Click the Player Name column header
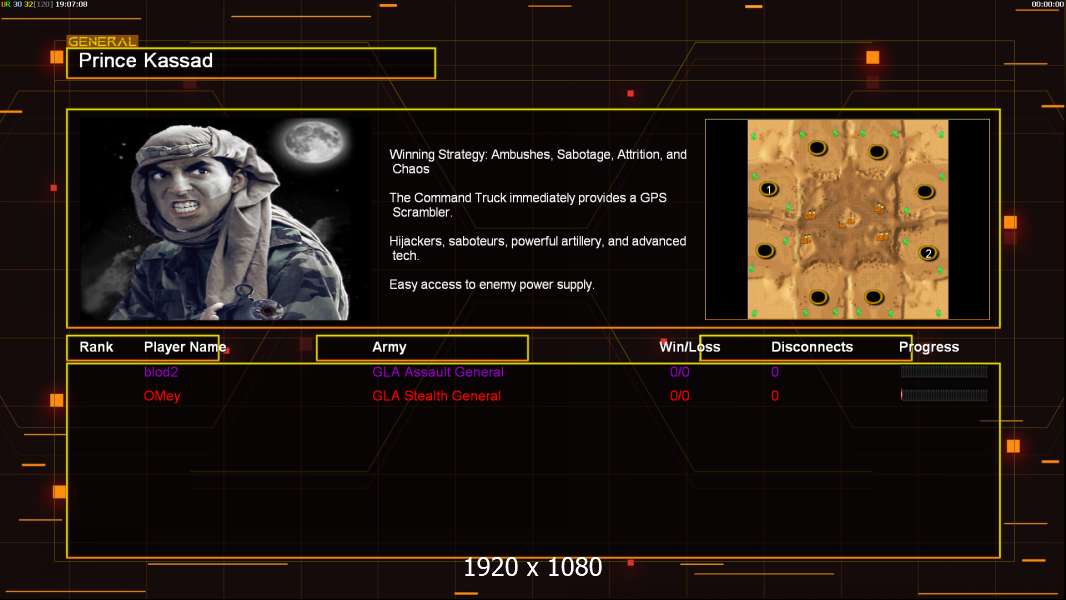This screenshot has height=600, width=1066. (x=185, y=347)
